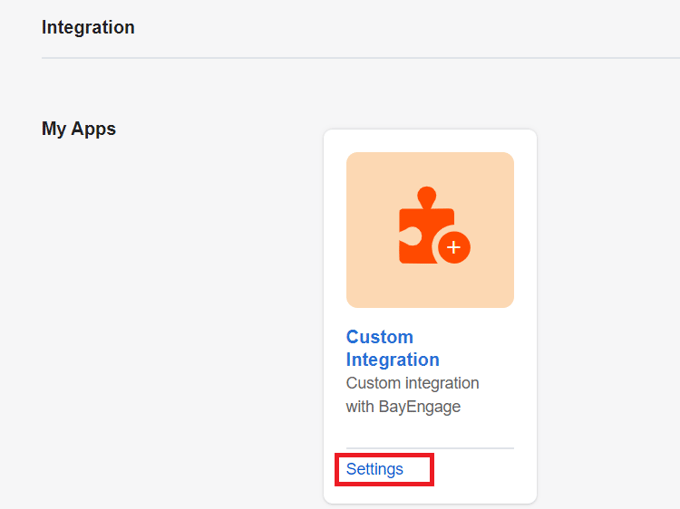The image size is (680, 509).
Task: Click the 'Custom integration' gray subtitle line
Action: click(412, 383)
